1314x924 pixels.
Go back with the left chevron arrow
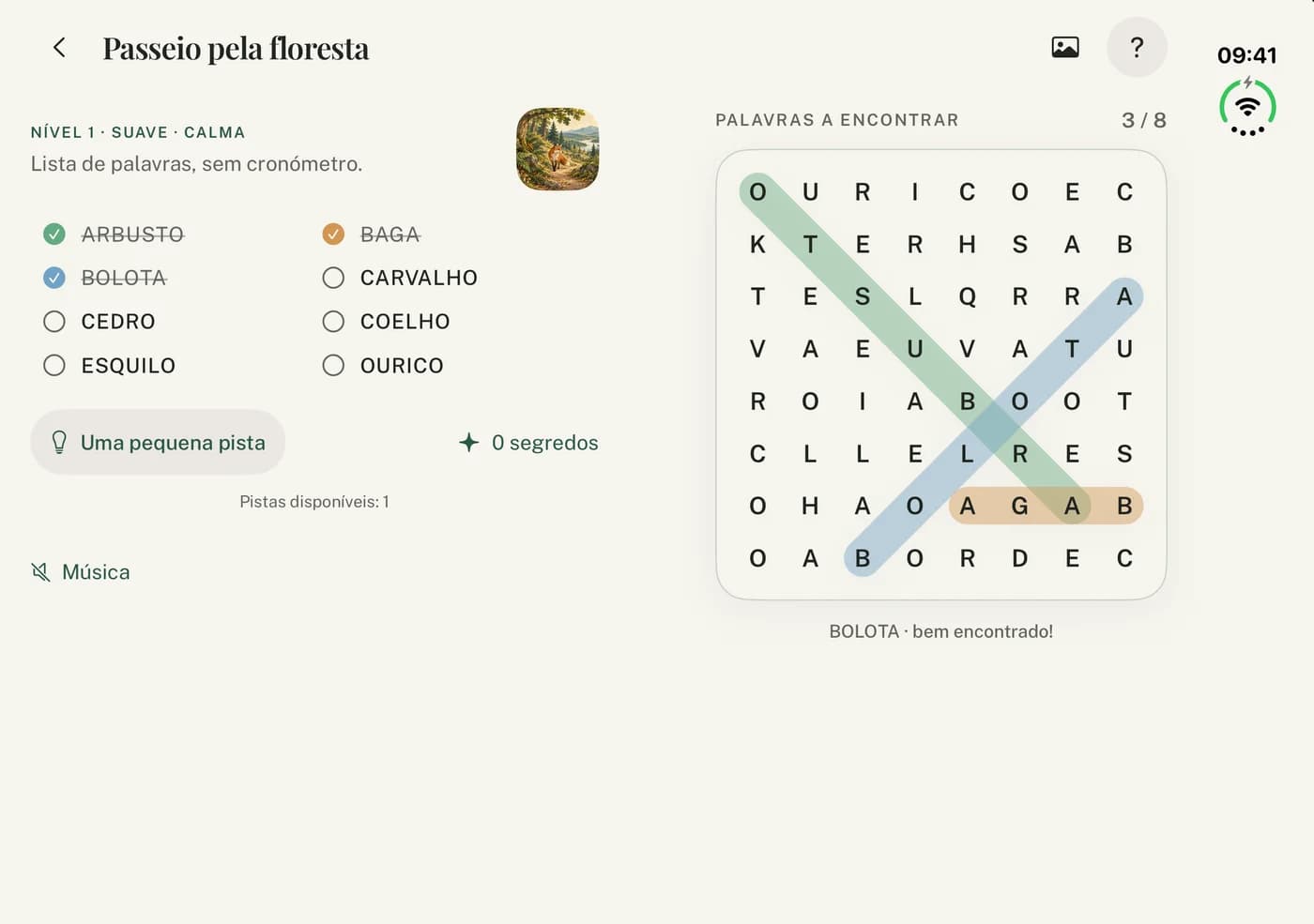point(59,48)
